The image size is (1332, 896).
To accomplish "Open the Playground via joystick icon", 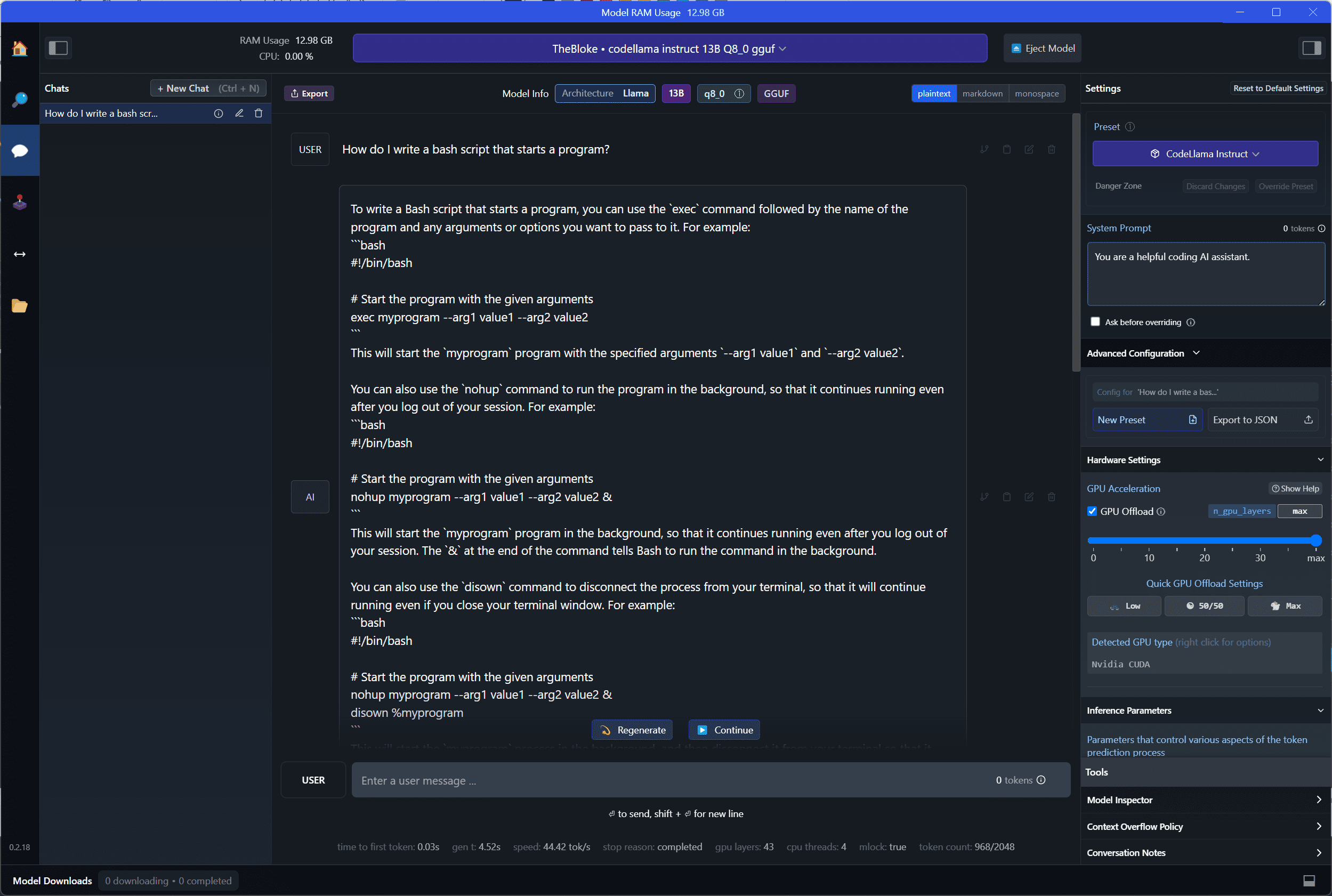I will tap(20, 201).
